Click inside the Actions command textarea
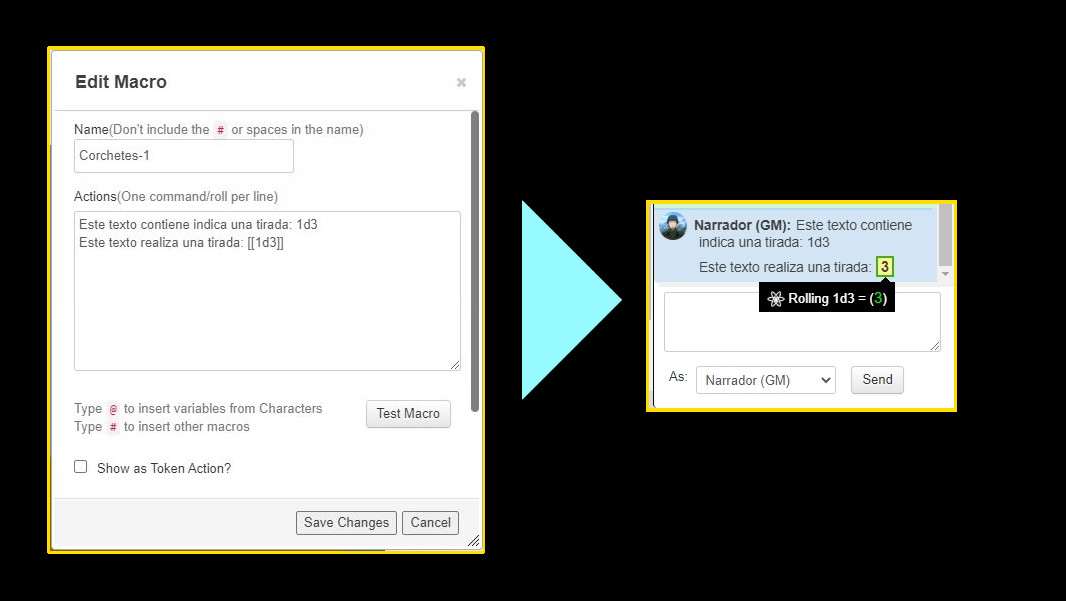Screen dimensions: 1066x601 tap(267, 290)
